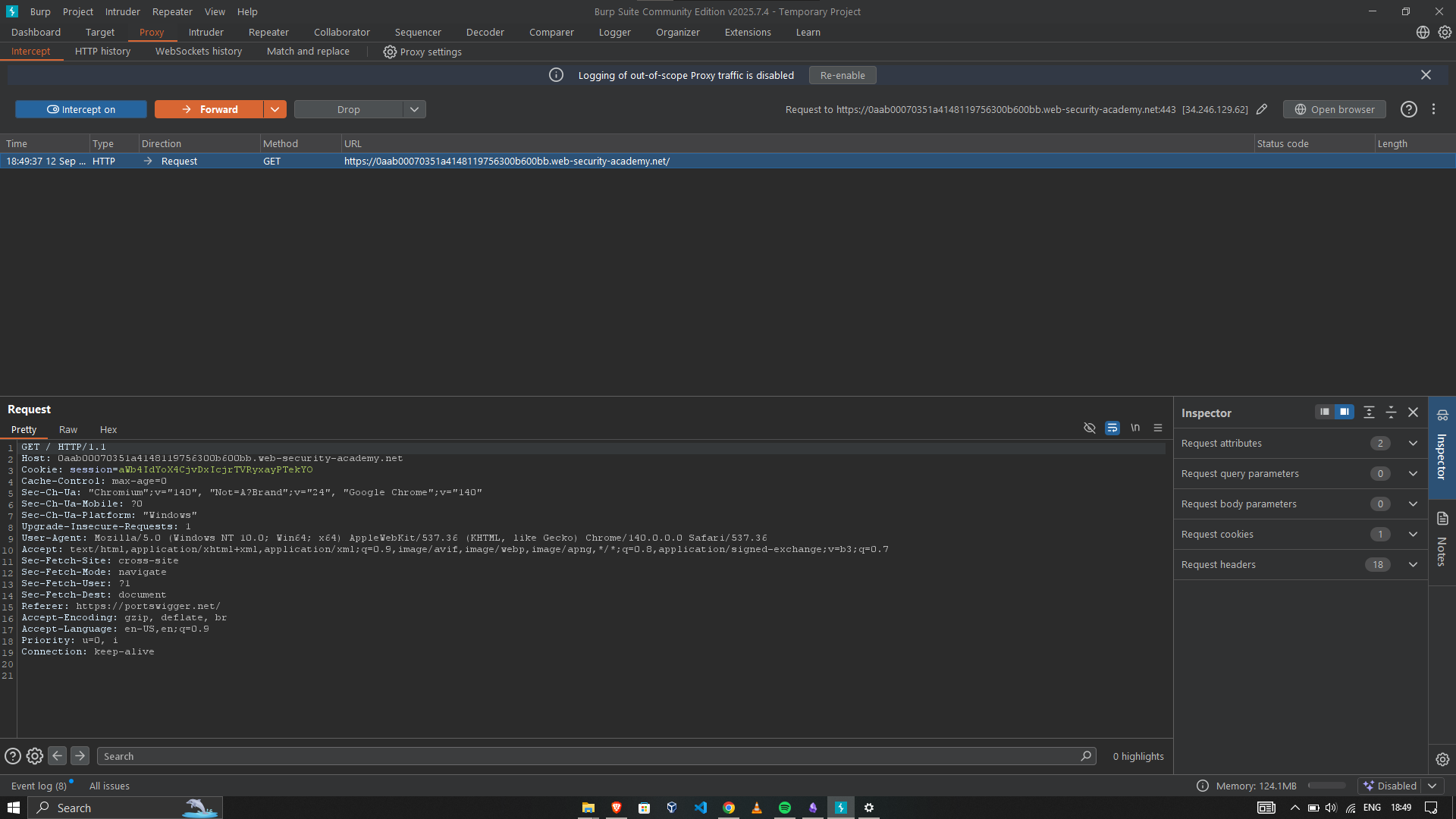
Task: Open Spotify from the taskbar
Action: [785, 808]
